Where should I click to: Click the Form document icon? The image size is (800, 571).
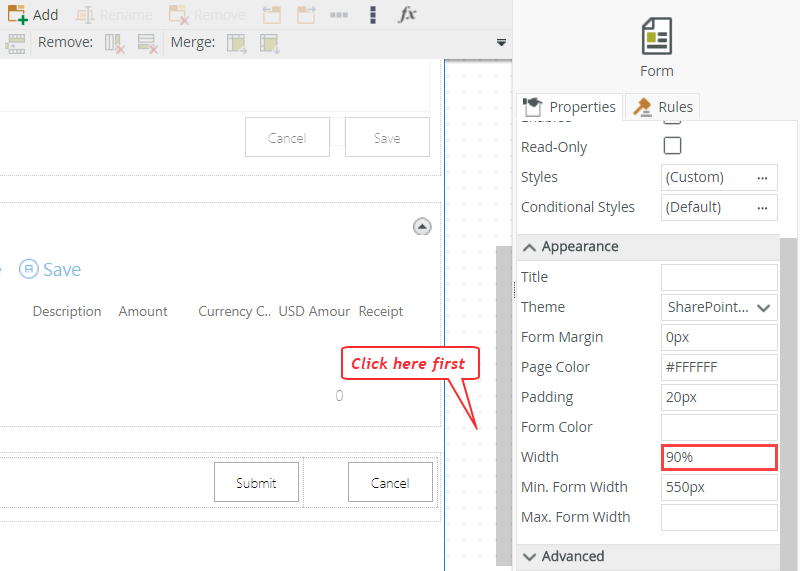click(x=657, y=36)
